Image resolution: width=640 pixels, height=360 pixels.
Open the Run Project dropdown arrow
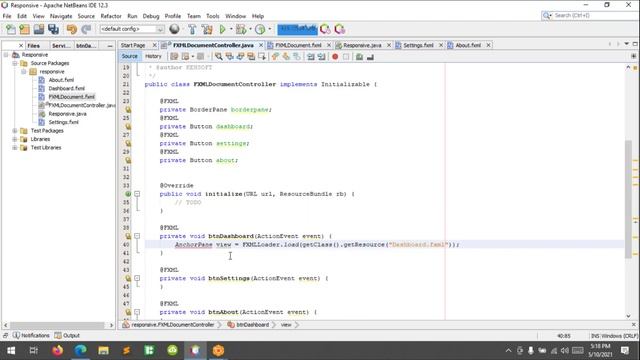pos(231,29)
